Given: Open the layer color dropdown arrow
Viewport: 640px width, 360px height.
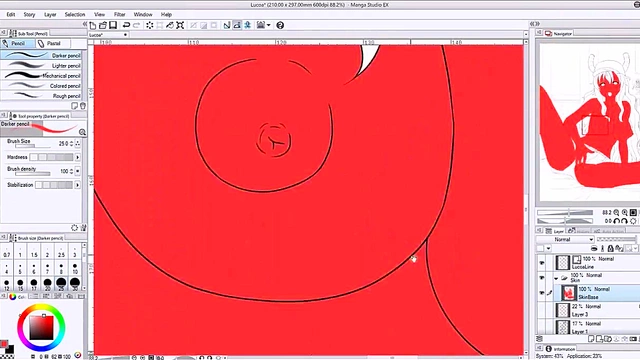Looking at the screenshot, I should tap(548, 248).
